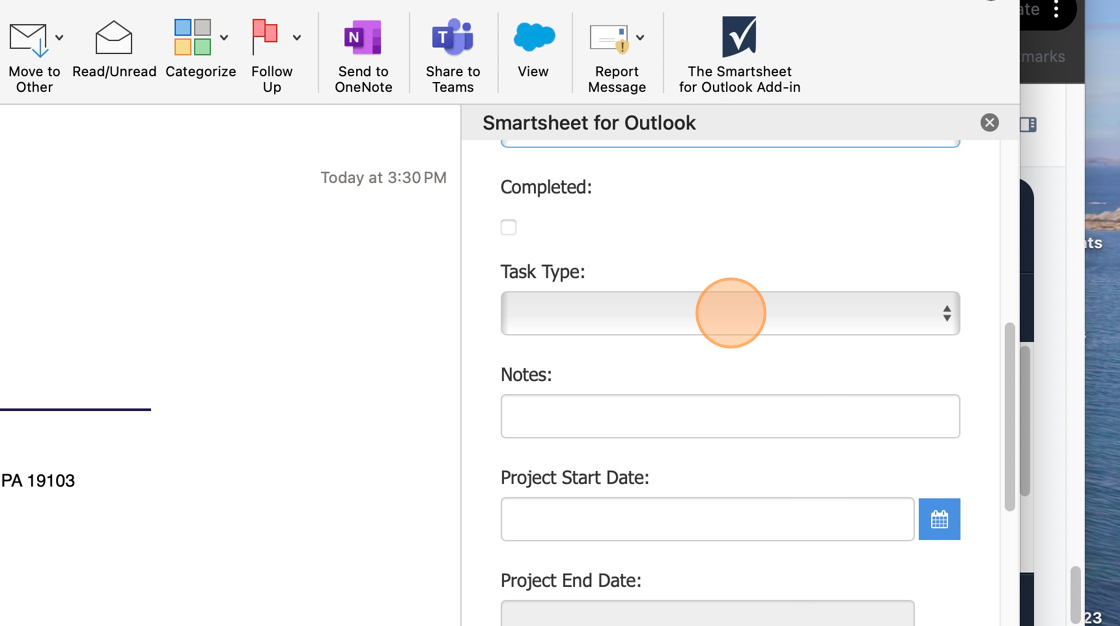The image size is (1120, 626).
Task: Send the message to OneNote
Action: point(363,56)
